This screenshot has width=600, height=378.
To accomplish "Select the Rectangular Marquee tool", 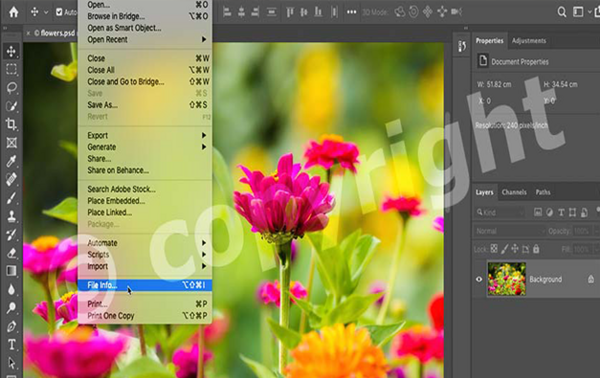I will click(x=11, y=69).
